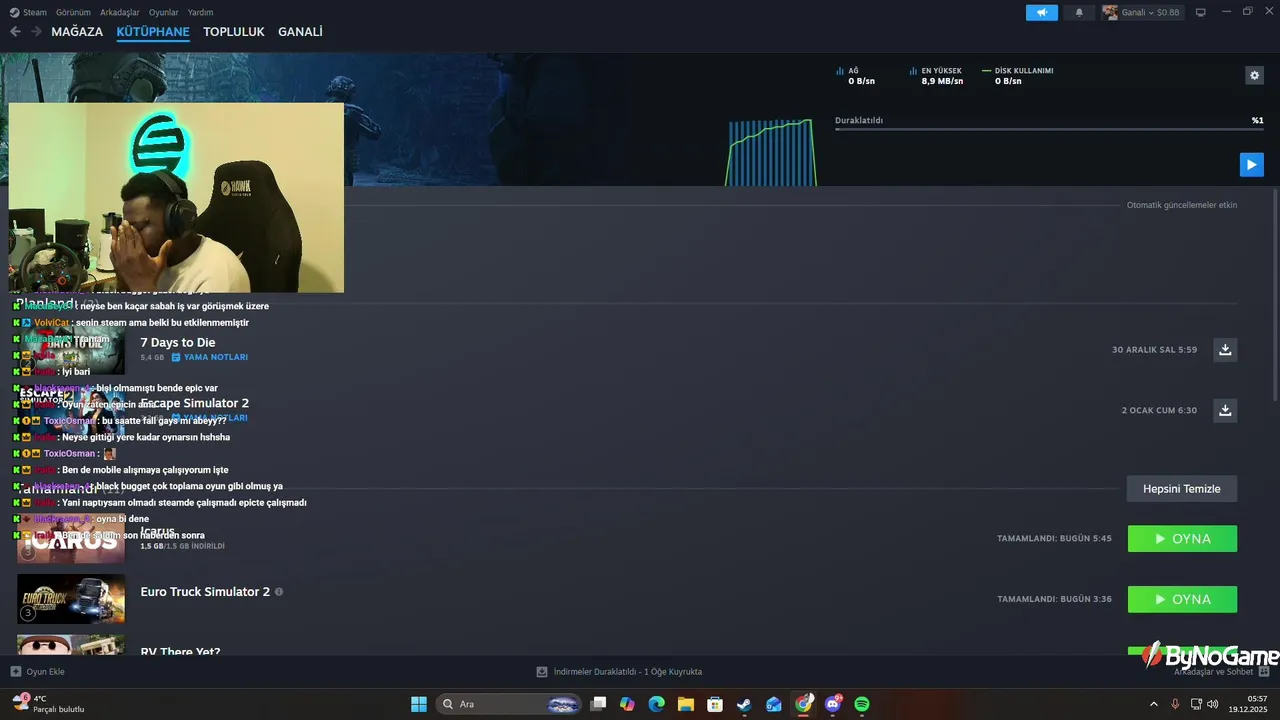
Task: Click TAMAMLANDI: BUGÜN 3:36 status
Action: (1054, 599)
